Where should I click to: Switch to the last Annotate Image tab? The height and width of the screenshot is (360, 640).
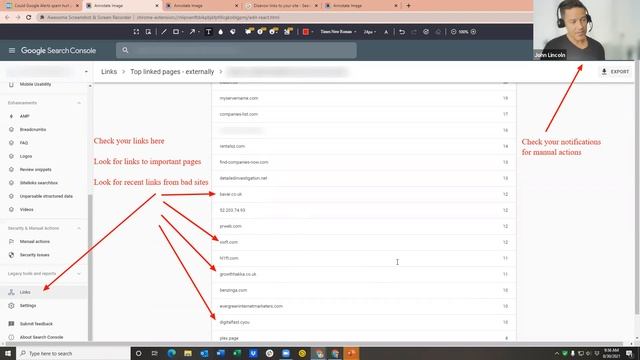click(x=361, y=6)
